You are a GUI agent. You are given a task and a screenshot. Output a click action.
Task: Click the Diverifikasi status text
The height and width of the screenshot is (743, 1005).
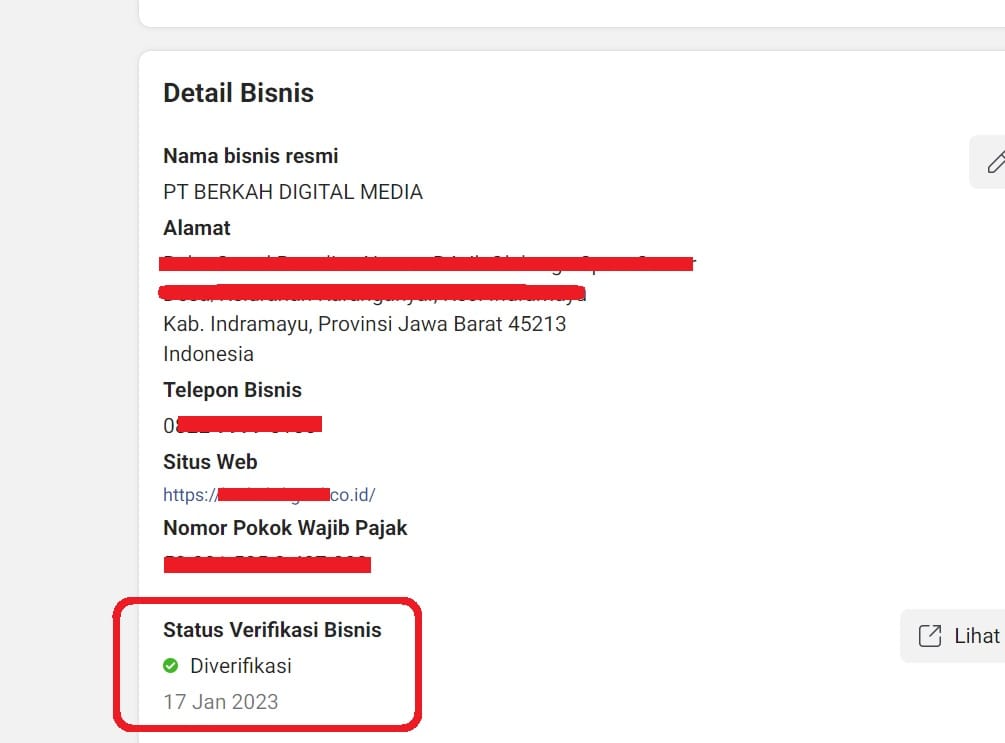(x=240, y=666)
